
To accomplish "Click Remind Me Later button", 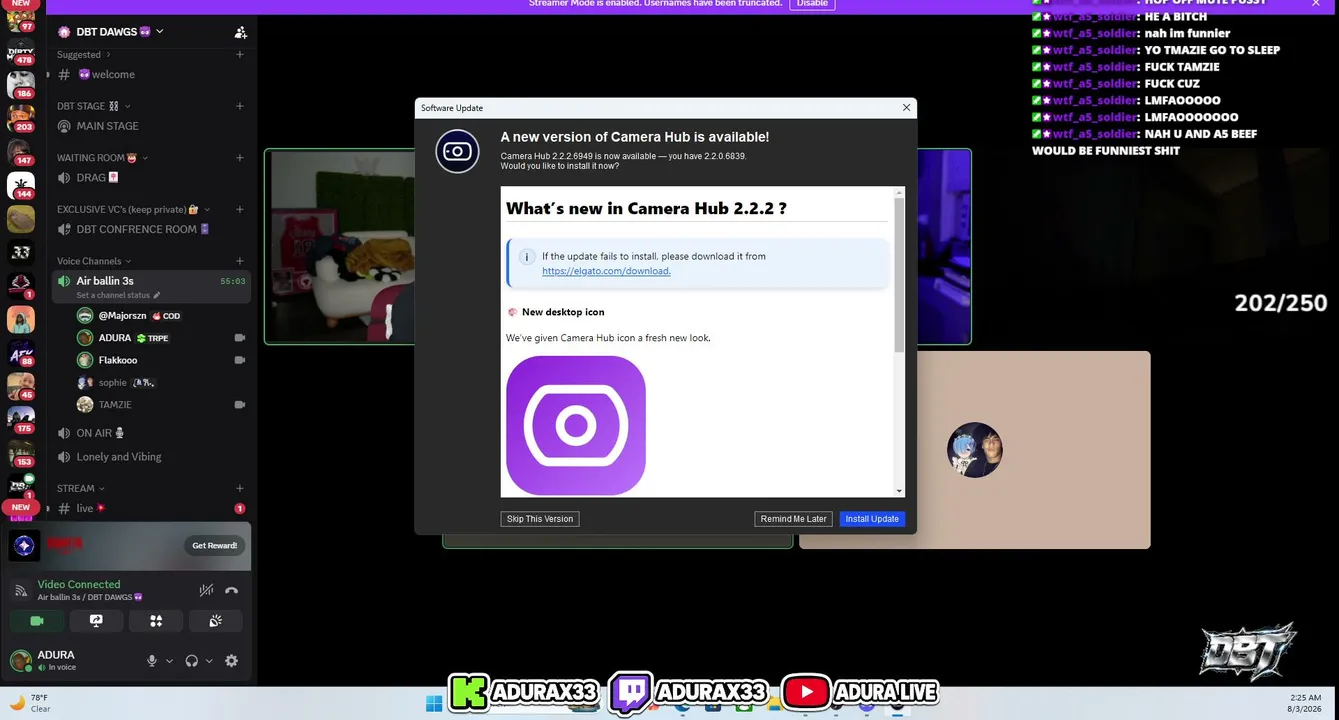I will (x=794, y=519).
